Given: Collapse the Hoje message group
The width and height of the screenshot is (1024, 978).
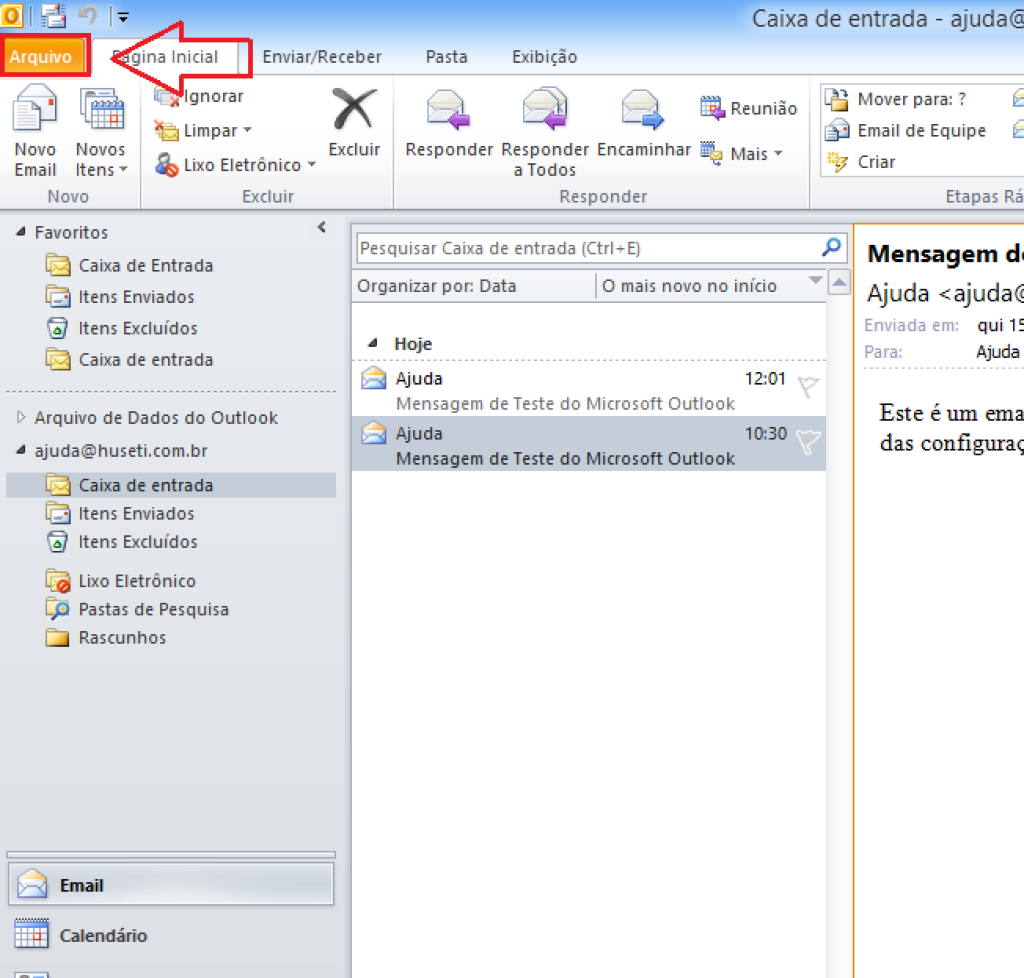Looking at the screenshot, I should [373, 343].
